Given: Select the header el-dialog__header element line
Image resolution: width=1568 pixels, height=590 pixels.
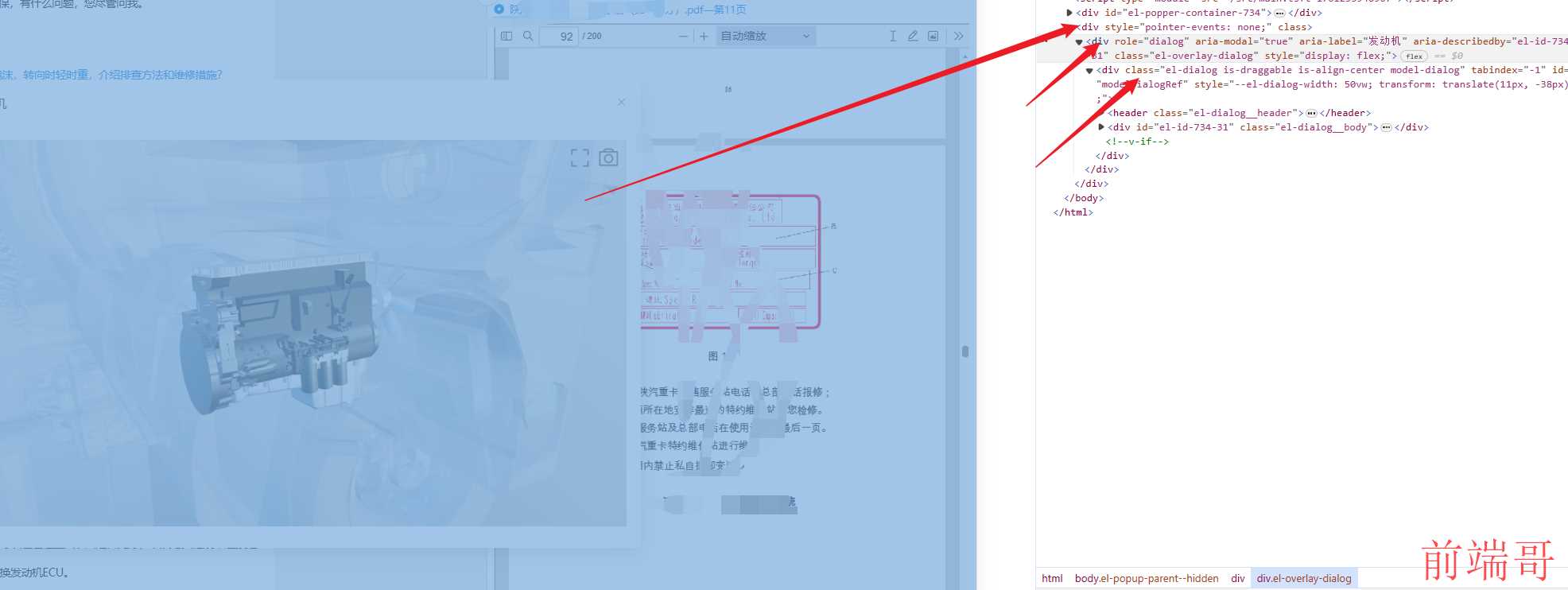Looking at the screenshot, I should [1239, 113].
